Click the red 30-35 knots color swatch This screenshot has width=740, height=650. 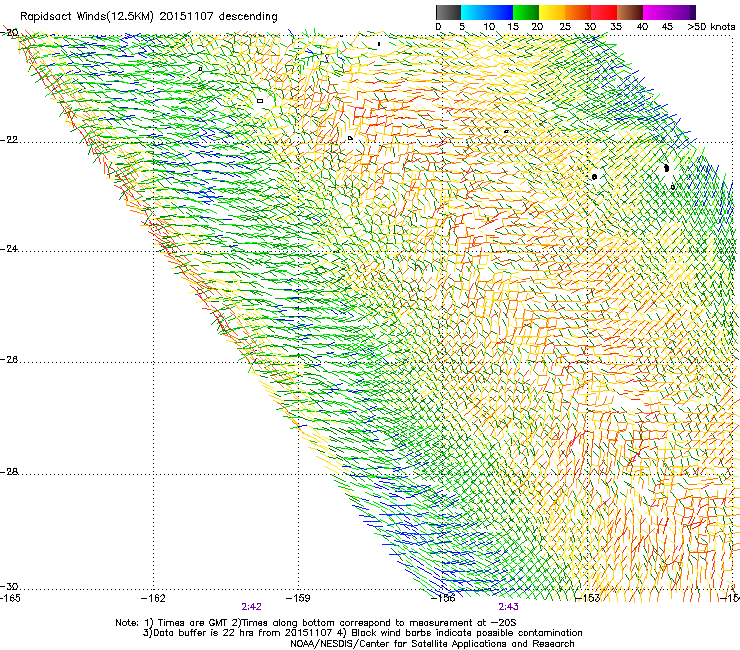click(604, 12)
